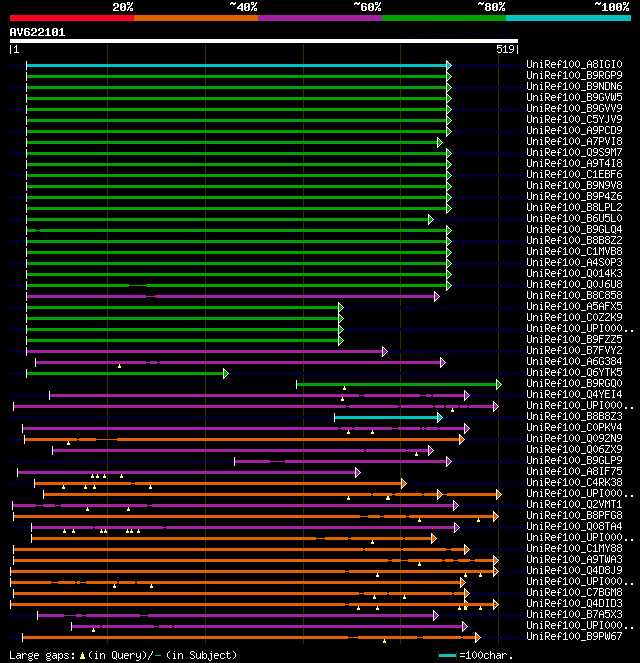Click the UniRef100_B6U5L0 label

coord(574,218)
